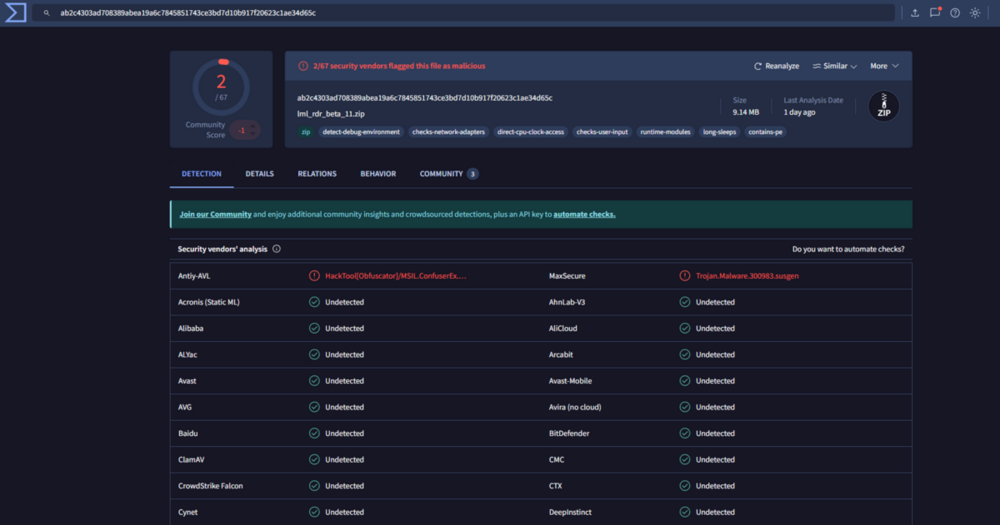The height and width of the screenshot is (525, 1000).
Task: Click the checks-network-adapters tag
Action: tap(448, 132)
